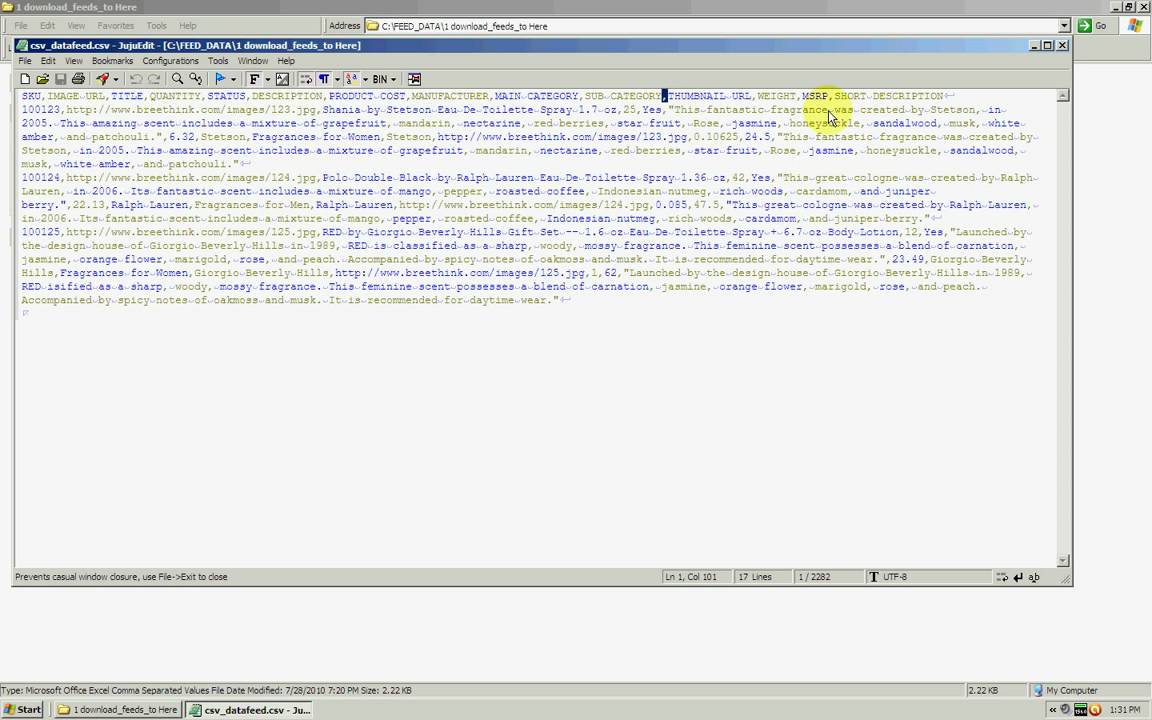The image size is (1152, 720).
Task: Click the orange tray icon
Action: (1095, 710)
